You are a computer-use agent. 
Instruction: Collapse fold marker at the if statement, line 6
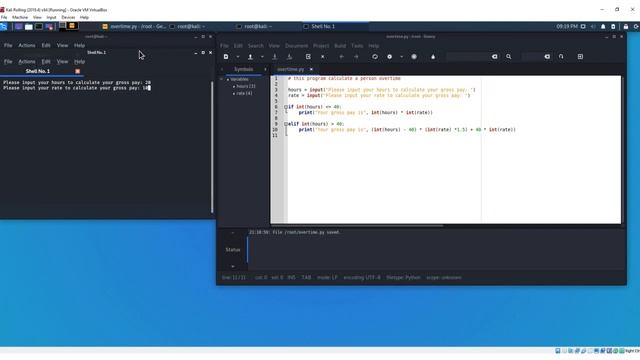pyautogui.click(x=286, y=107)
